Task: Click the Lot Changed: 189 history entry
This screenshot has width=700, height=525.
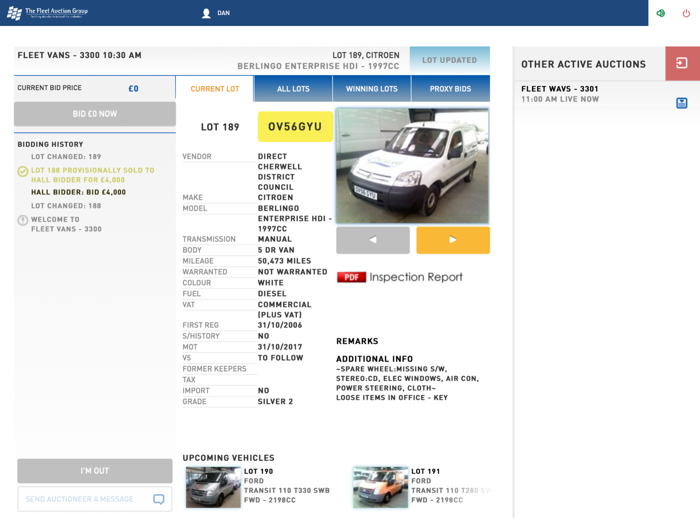Action: coord(66,157)
